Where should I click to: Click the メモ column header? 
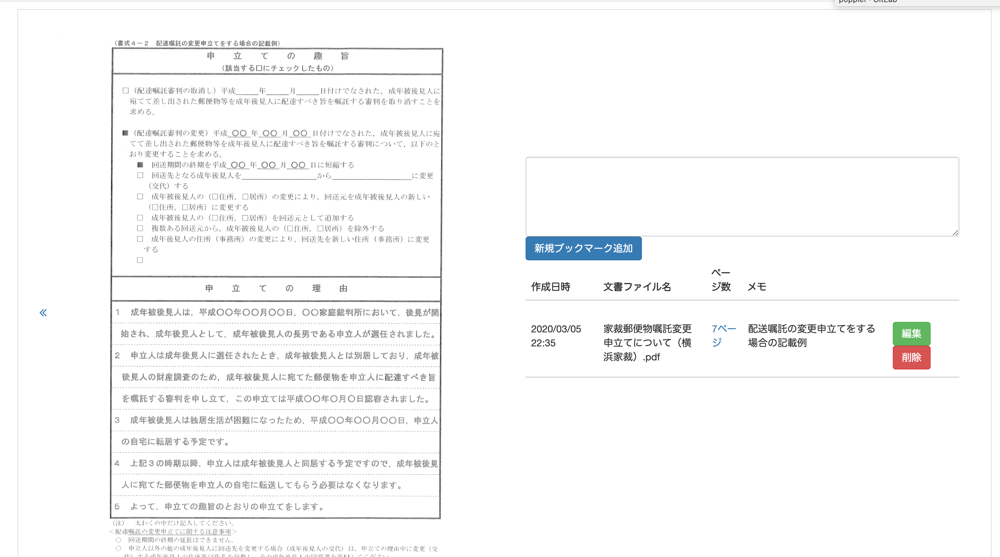[757, 287]
